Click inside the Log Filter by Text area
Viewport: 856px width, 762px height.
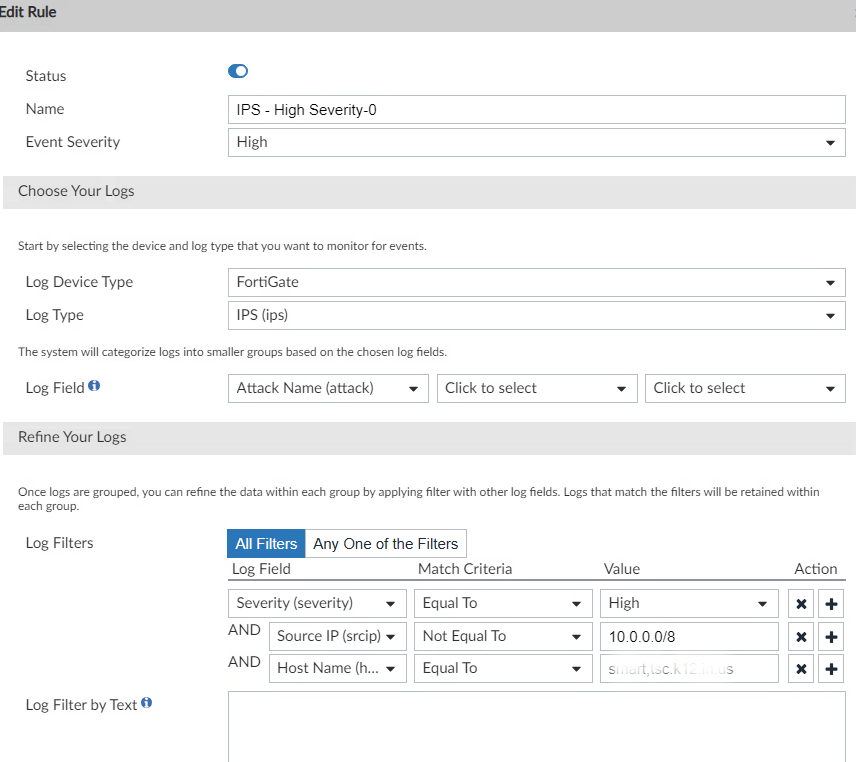[537, 727]
